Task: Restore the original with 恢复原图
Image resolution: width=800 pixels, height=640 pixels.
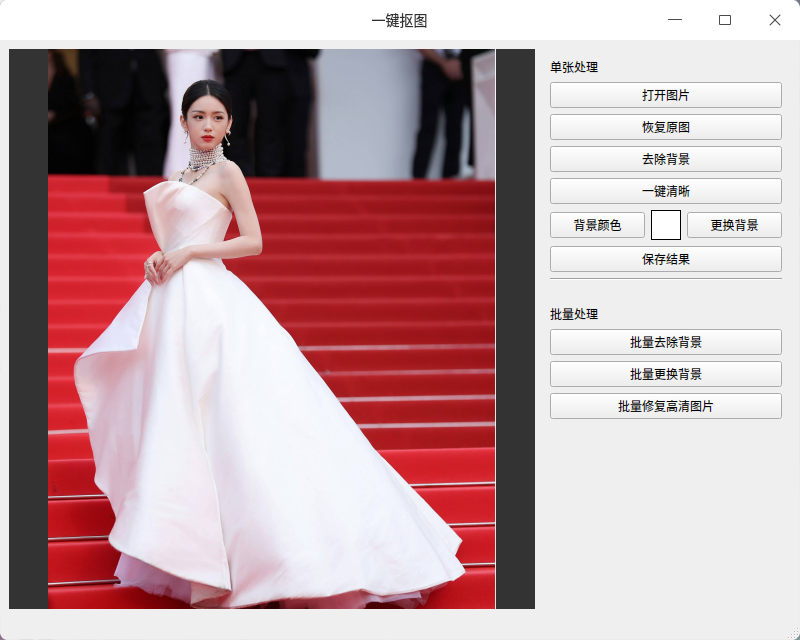Action: tap(665, 127)
